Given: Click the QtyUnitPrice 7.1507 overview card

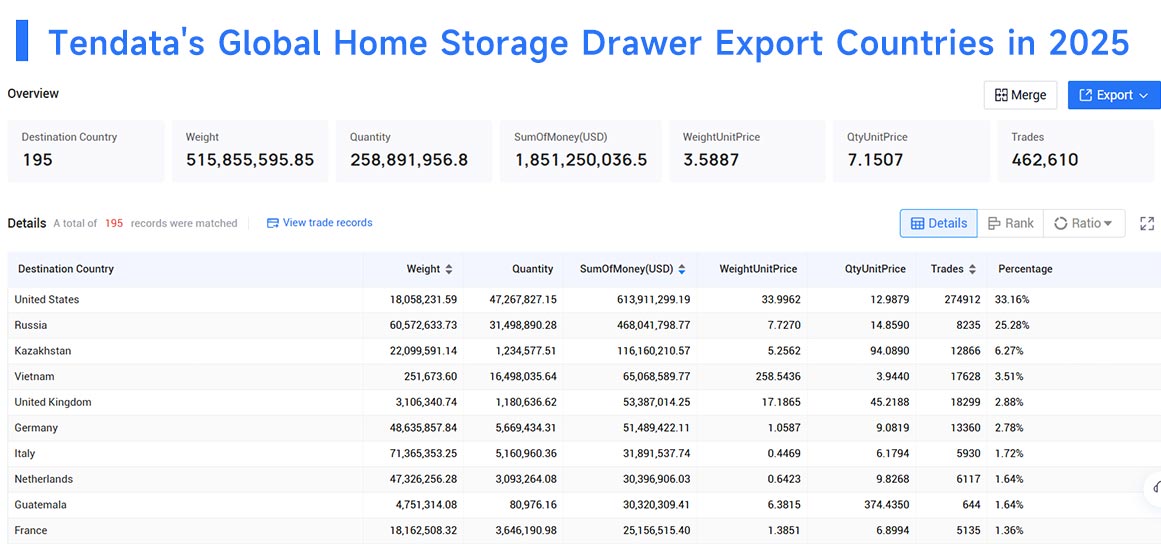Looking at the screenshot, I should click(911, 151).
